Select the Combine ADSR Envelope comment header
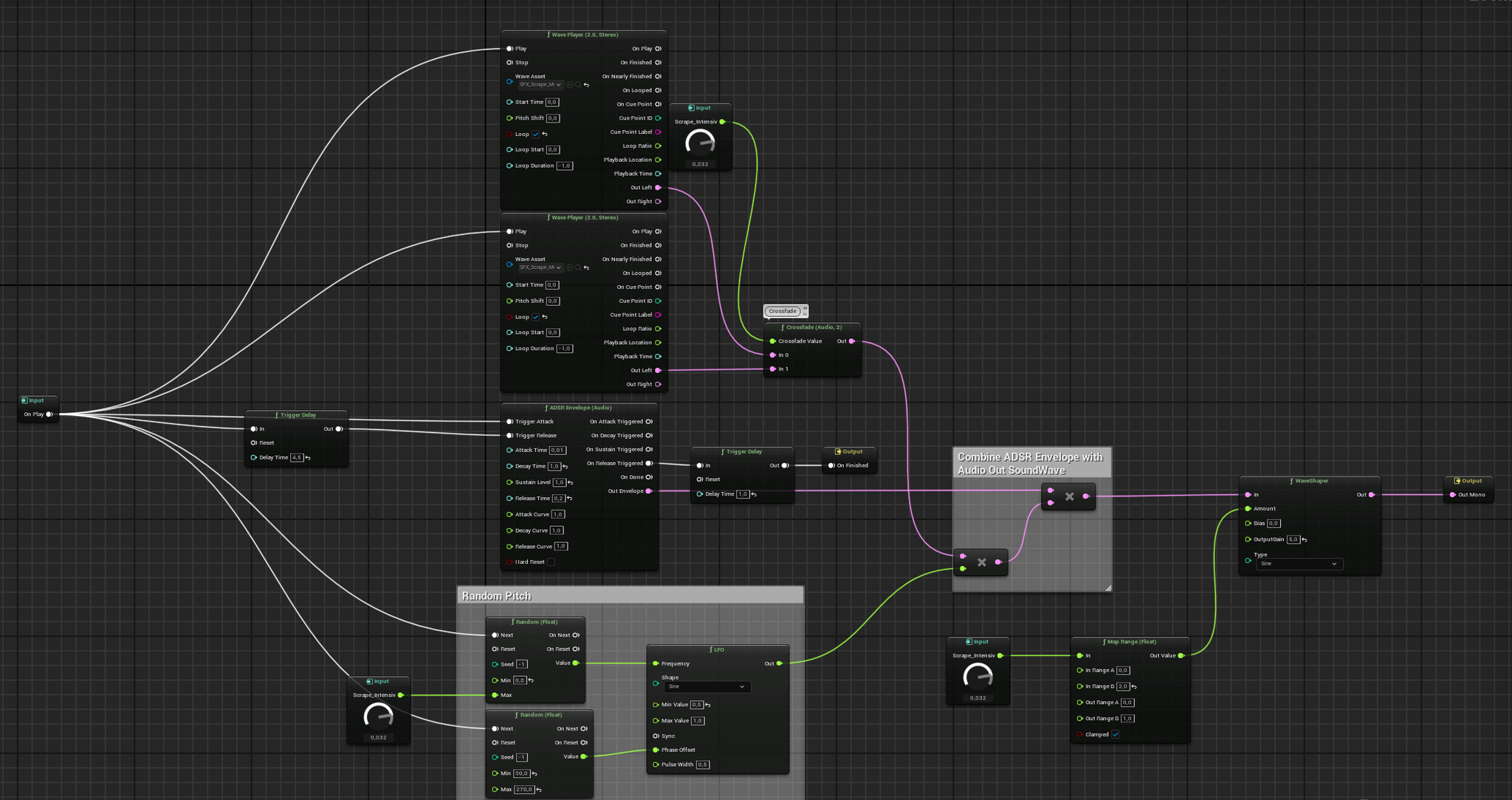Screen dimensions: 1512x800 pyautogui.click(x=1031, y=463)
